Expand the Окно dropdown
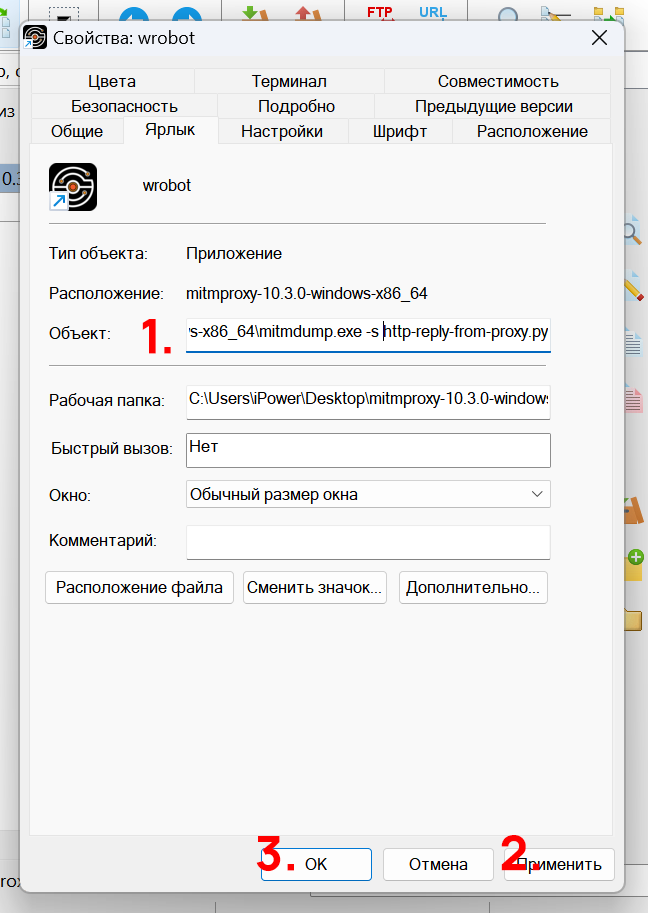Image resolution: width=648 pixels, height=913 pixels. point(368,494)
